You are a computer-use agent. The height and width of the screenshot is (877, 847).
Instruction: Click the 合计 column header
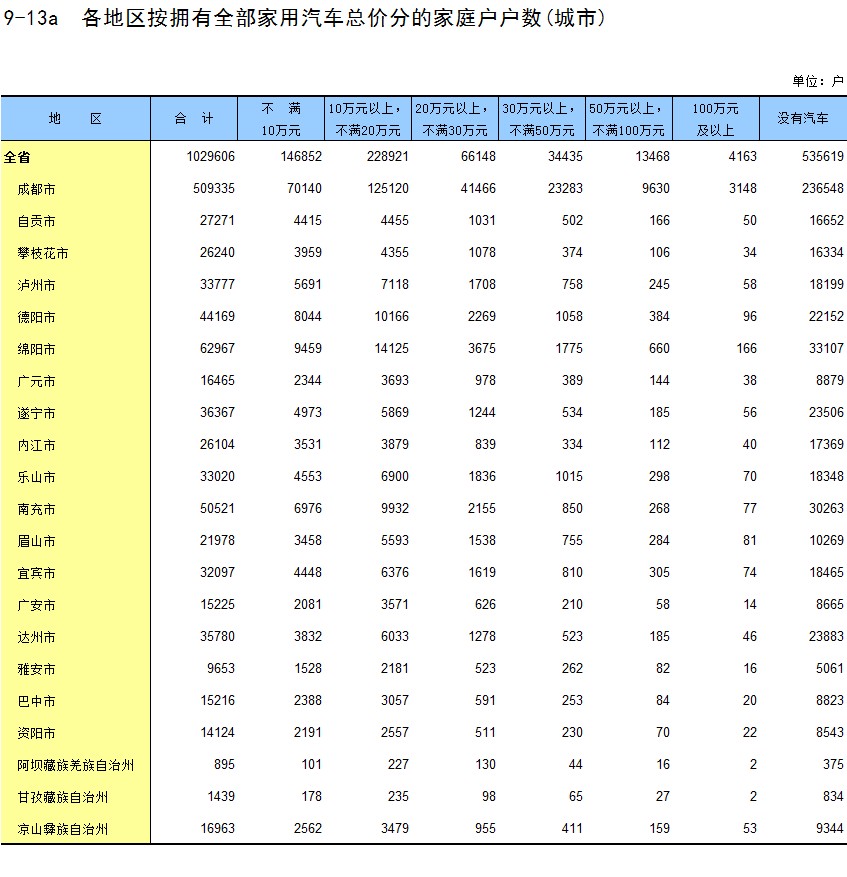(x=194, y=119)
